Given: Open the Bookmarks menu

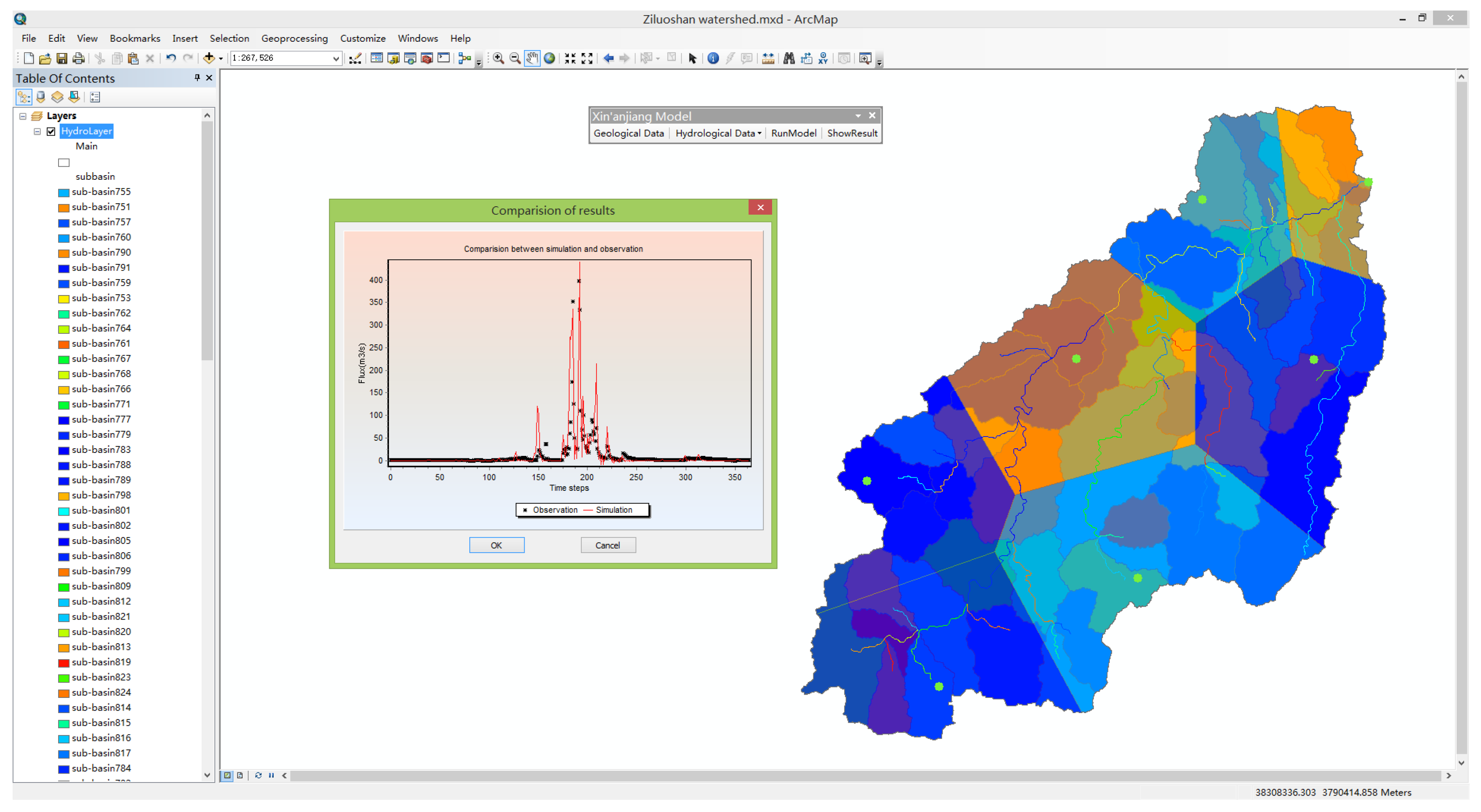Looking at the screenshot, I should [x=135, y=39].
